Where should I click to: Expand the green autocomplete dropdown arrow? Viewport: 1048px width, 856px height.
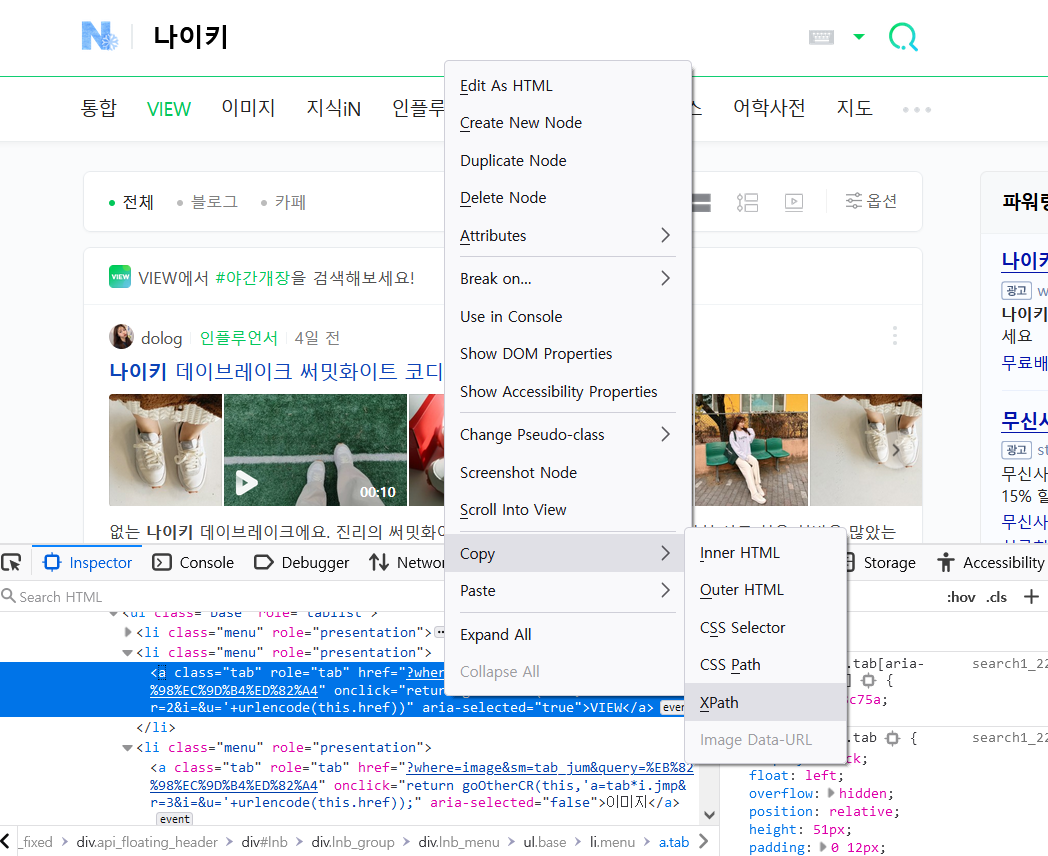(x=859, y=37)
